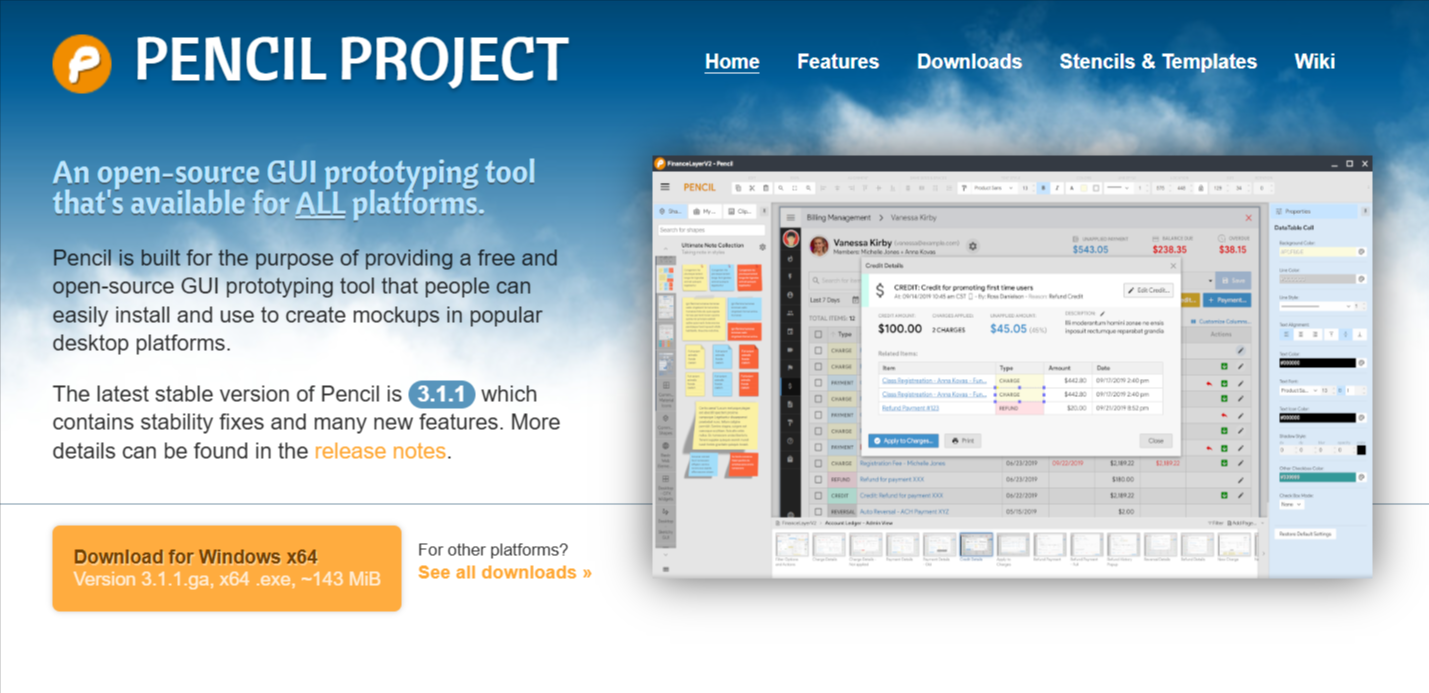Visit the Wiki nav link

pos(1314,61)
